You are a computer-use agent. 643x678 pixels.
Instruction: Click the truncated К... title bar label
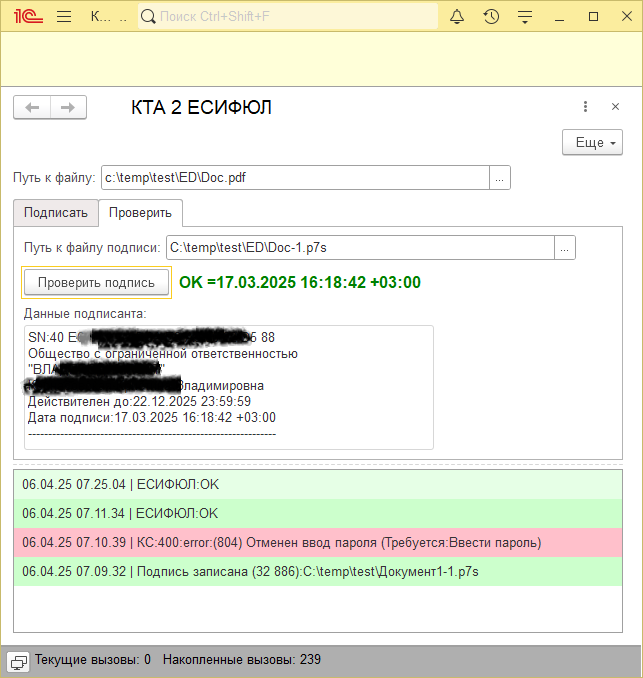(x=101, y=16)
